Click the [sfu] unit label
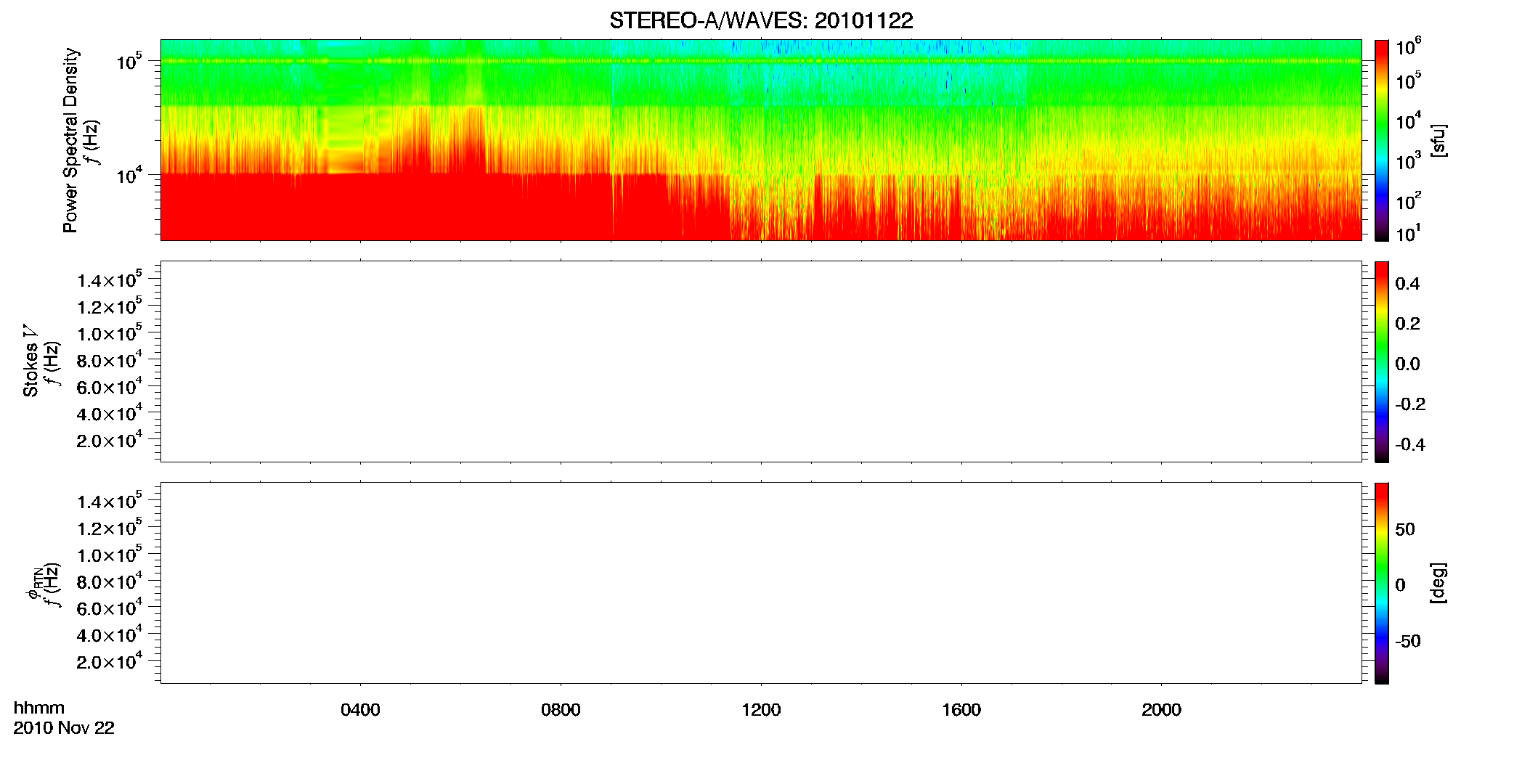 point(1438,140)
